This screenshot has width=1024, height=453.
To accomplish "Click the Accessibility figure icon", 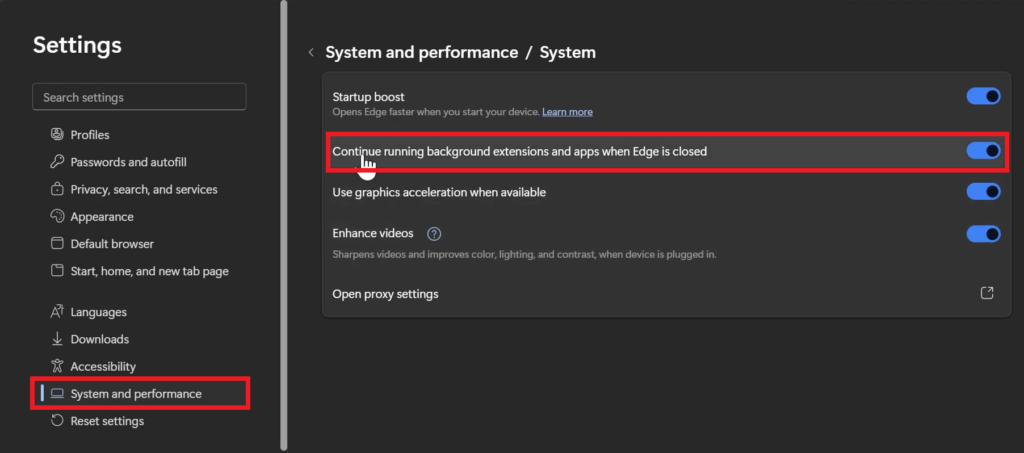I will point(57,367).
